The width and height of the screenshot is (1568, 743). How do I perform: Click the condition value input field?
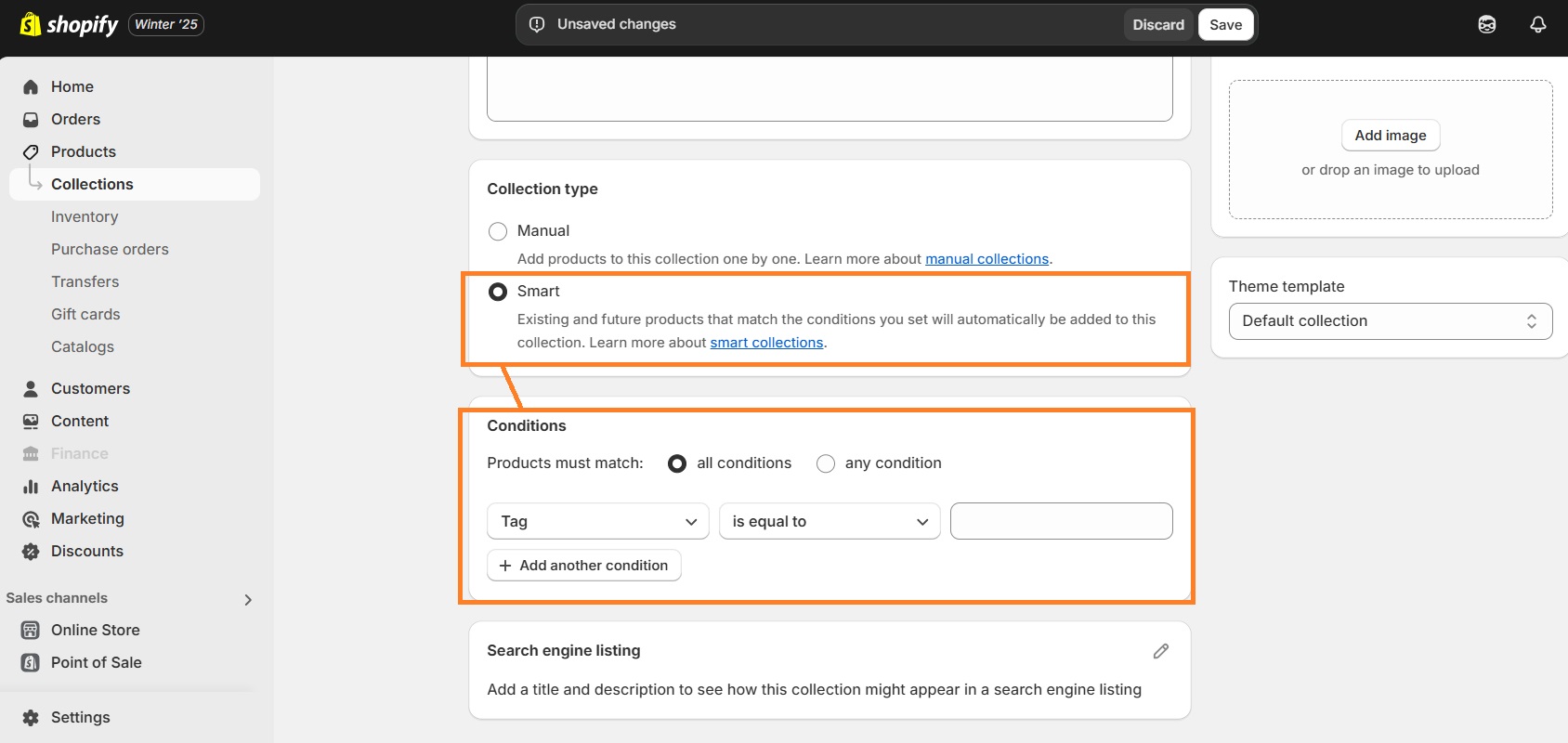click(1062, 521)
